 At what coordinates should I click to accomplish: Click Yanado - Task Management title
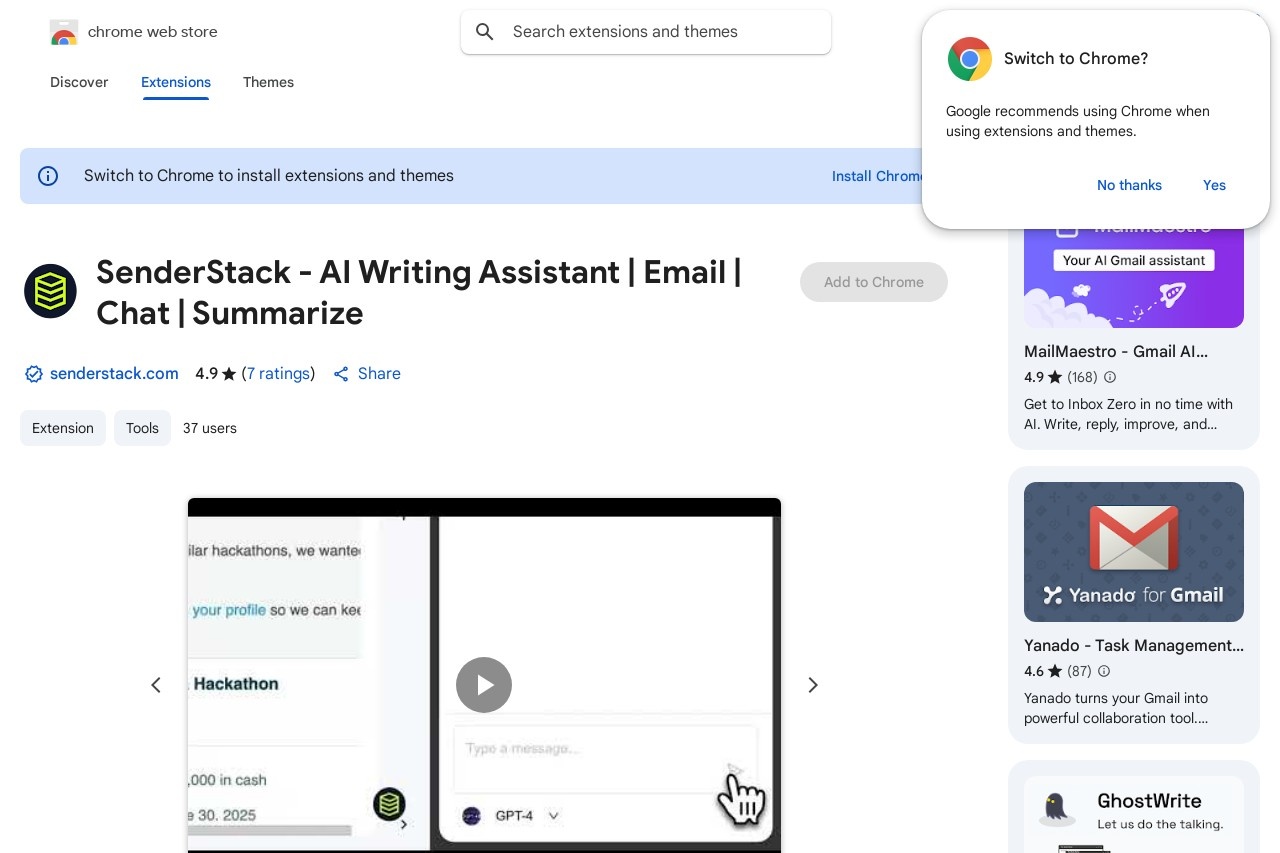(x=1134, y=646)
